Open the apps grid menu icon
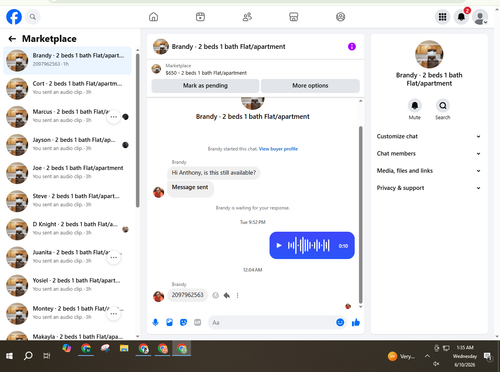 point(442,17)
